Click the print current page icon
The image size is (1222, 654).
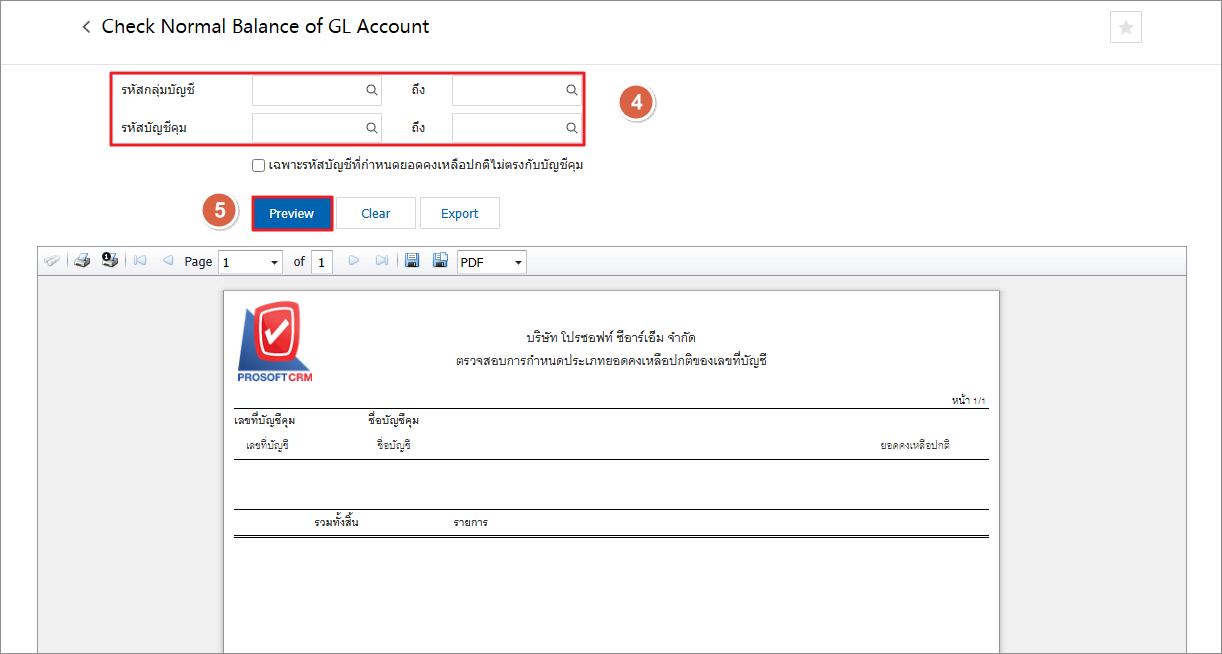[110, 261]
